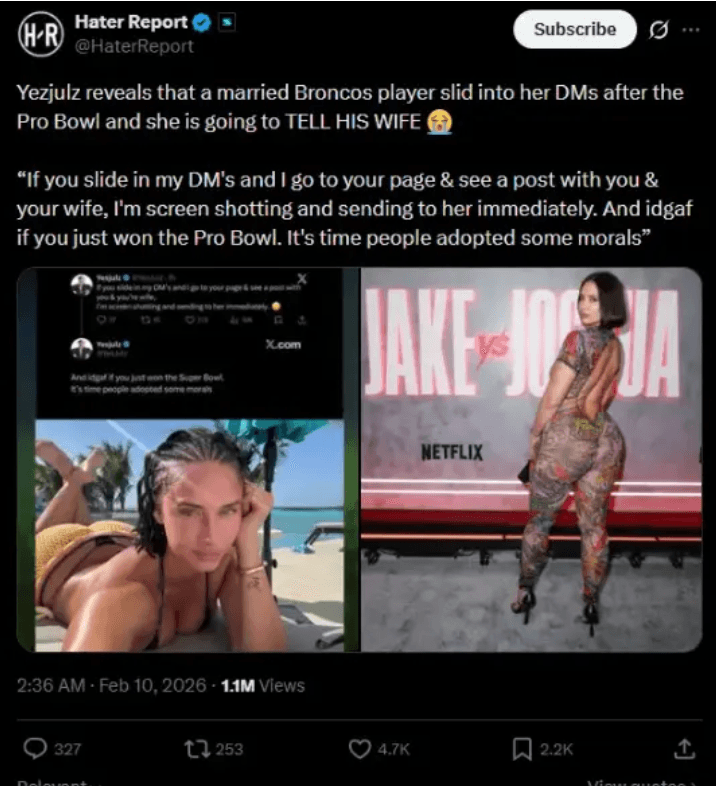Screen dimensions: 716x786
Task: Open the share upload icon
Action: 684,749
